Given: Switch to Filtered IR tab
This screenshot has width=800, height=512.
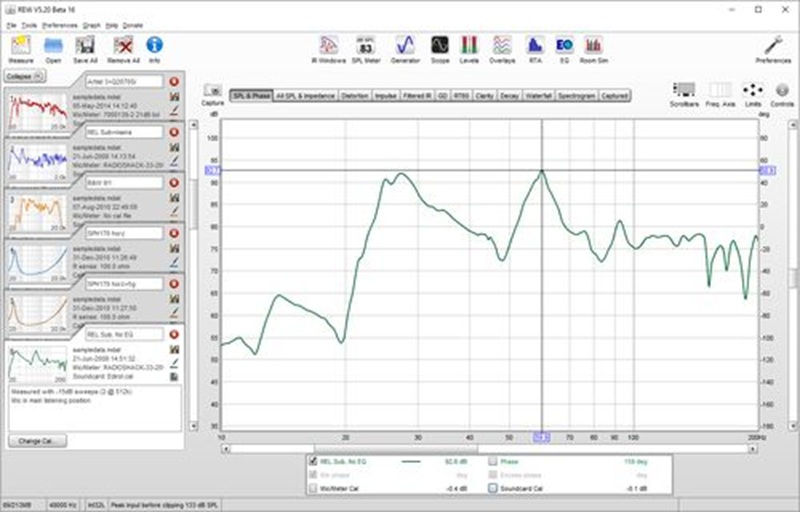Looking at the screenshot, I should click(417, 96).
